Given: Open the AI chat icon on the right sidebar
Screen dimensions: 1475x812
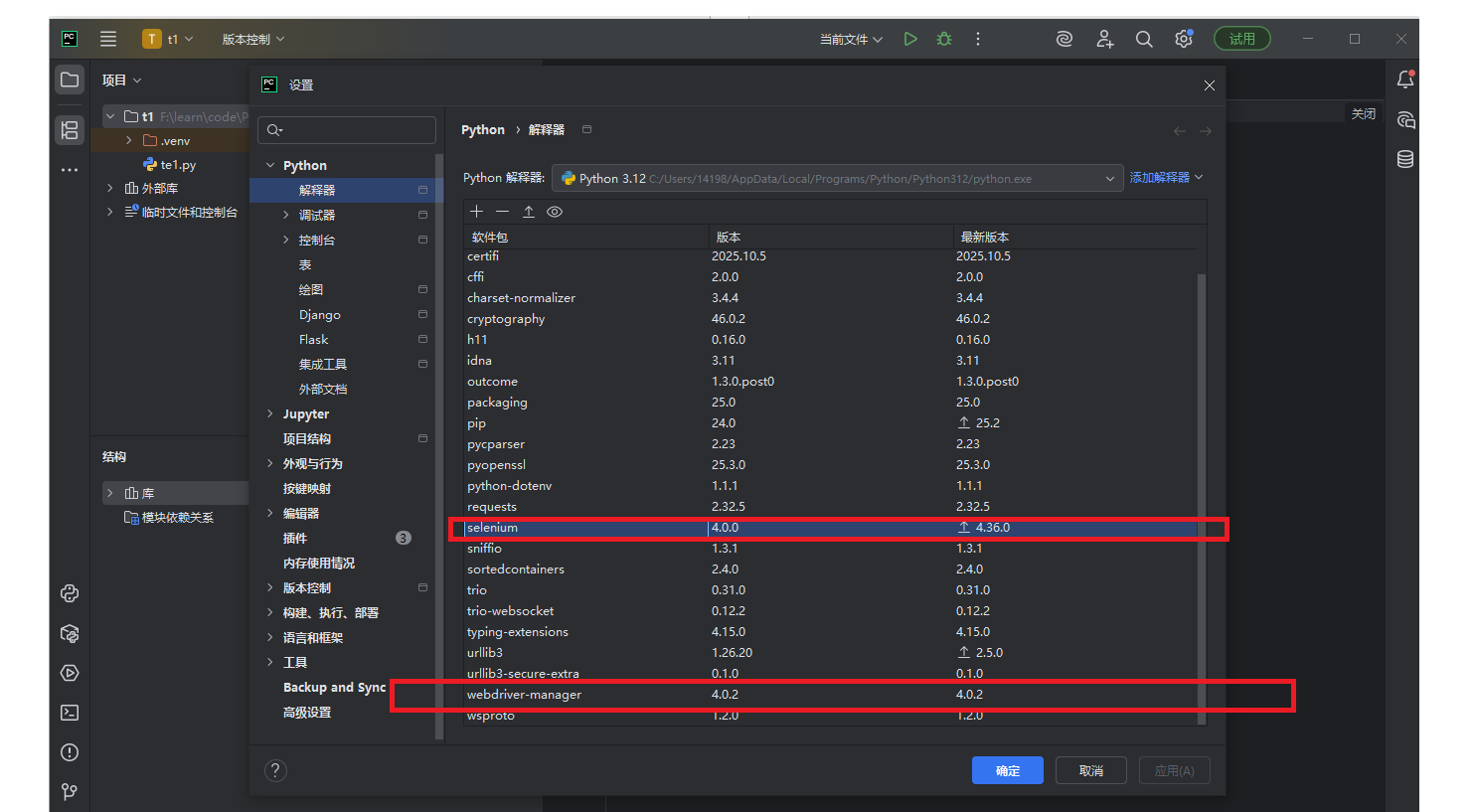Looking at the screenshot, I should 1405,120.
